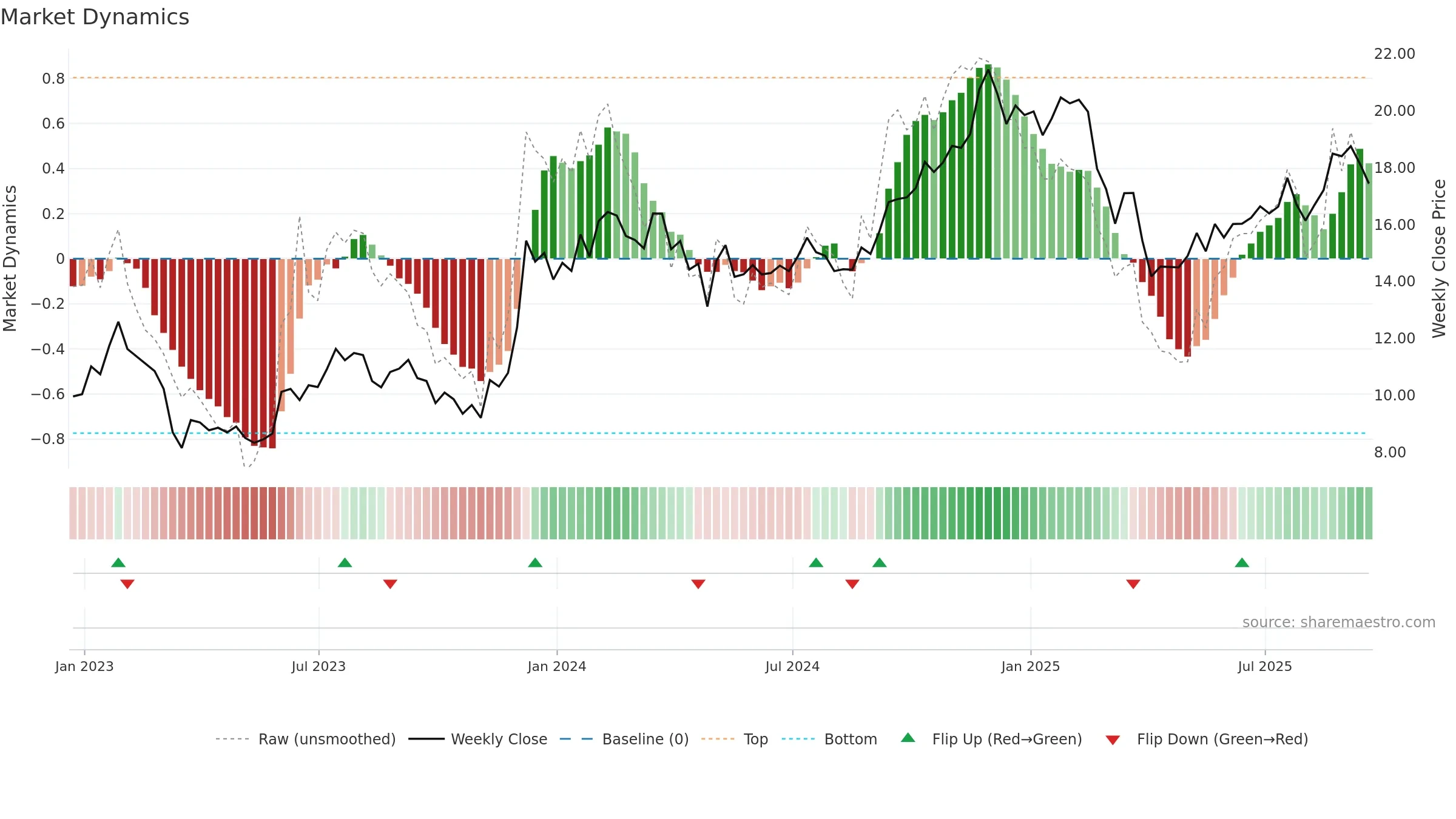This screenshot has height=819, width=1456.
Task: Select the red flip-down triangle after Jan 2025
Action: coord(1133,584)
